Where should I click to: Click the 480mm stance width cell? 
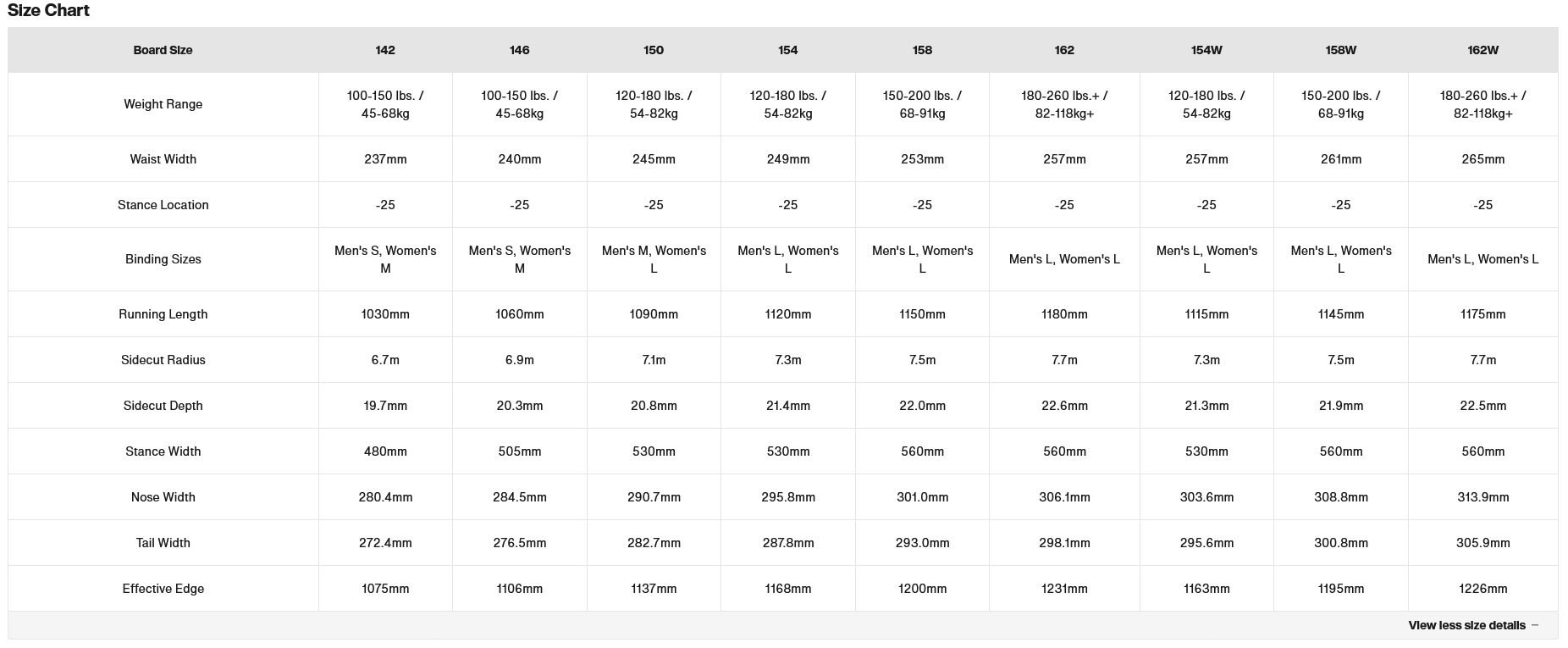[385, 451]
